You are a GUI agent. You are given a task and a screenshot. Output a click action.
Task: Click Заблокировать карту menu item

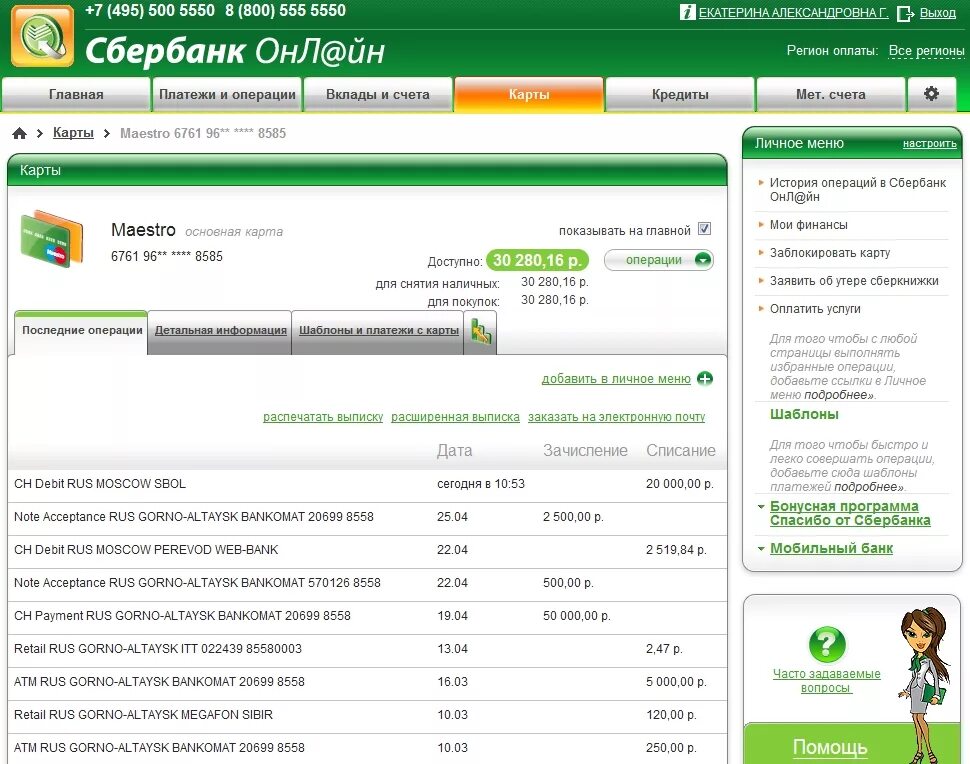pyautogui.click(x=830, y=252)
